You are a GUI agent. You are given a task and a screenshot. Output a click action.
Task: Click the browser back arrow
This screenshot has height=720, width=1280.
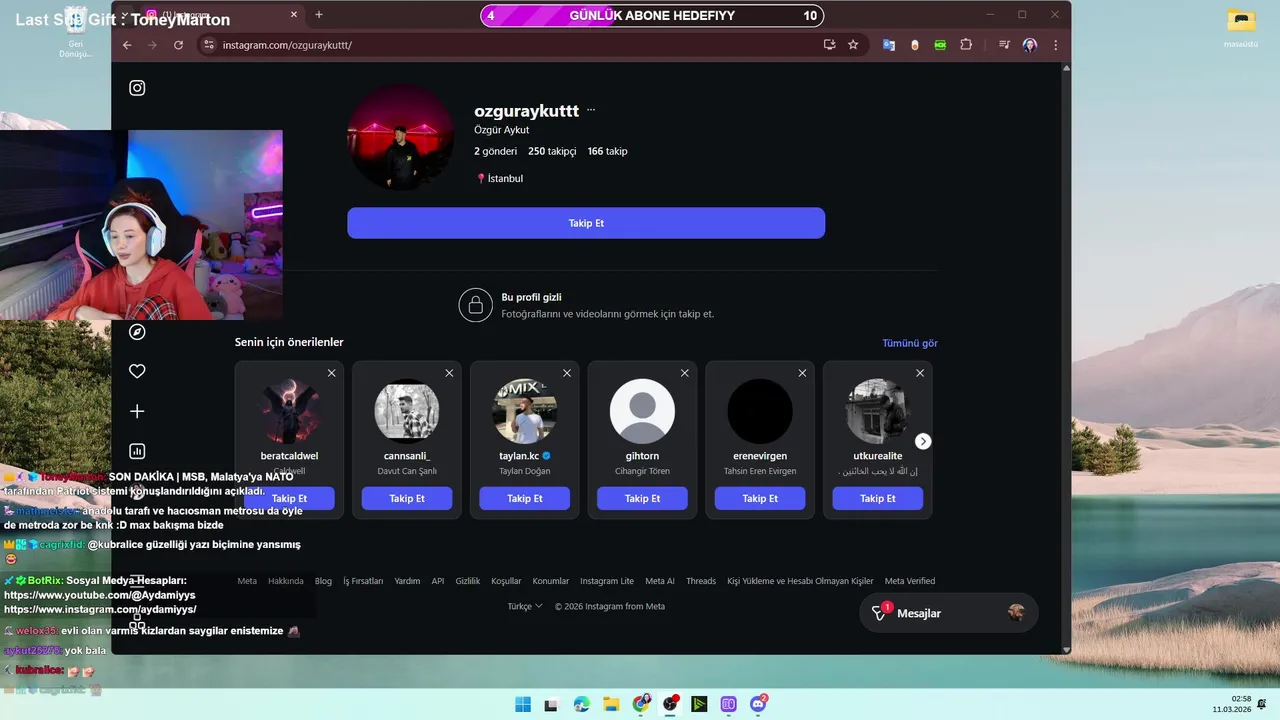[127, 45]
